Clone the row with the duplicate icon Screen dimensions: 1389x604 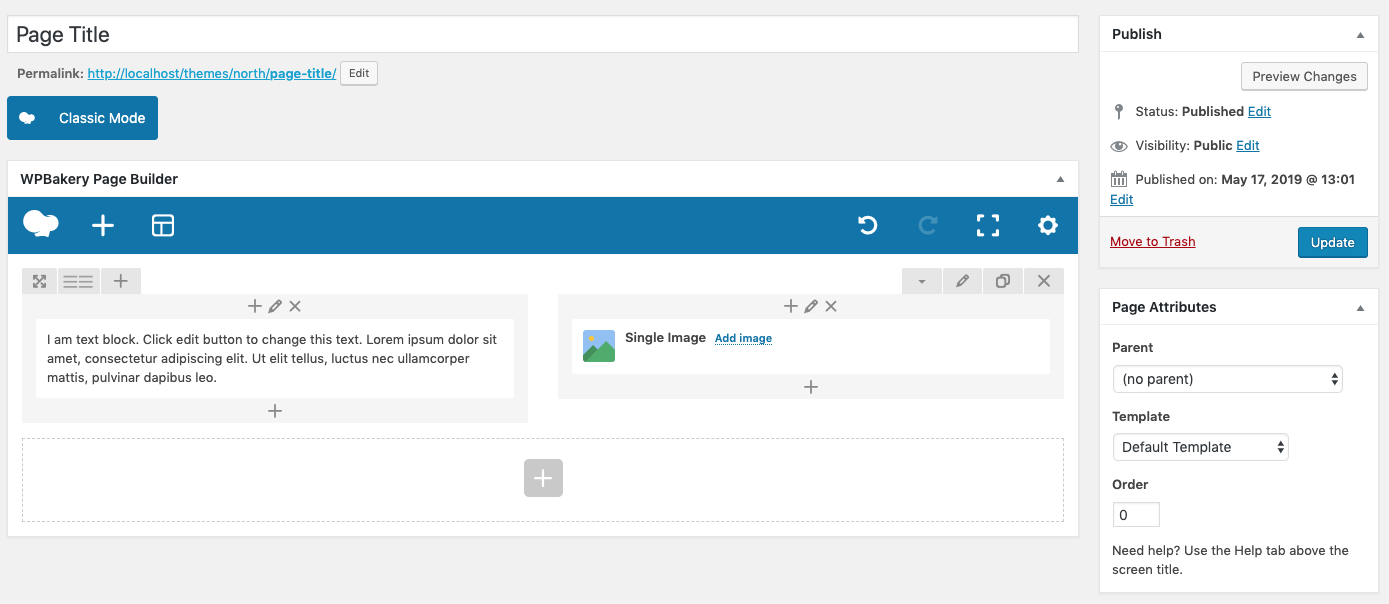[1003, 282]
